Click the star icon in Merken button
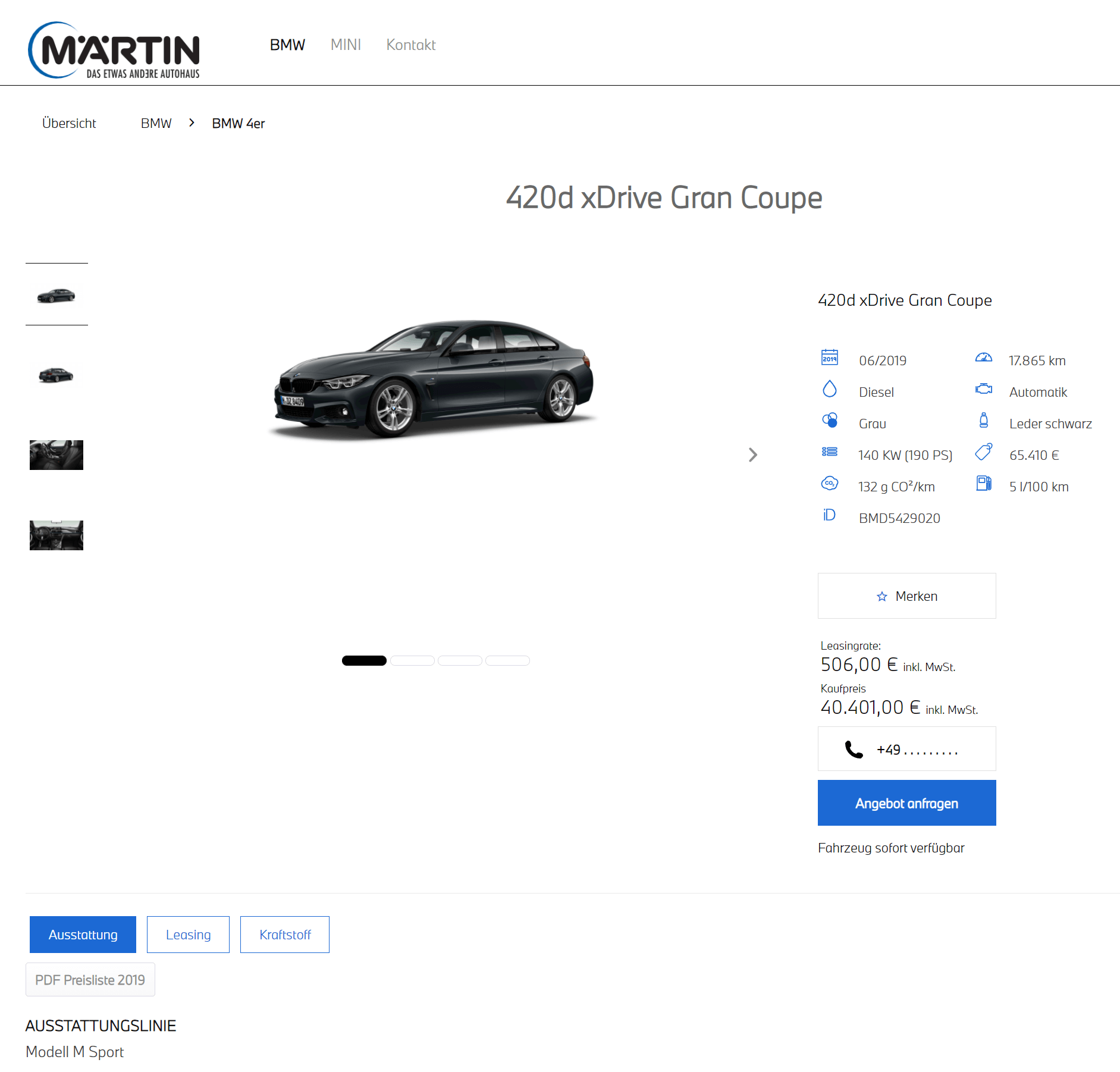 point(882,596)
